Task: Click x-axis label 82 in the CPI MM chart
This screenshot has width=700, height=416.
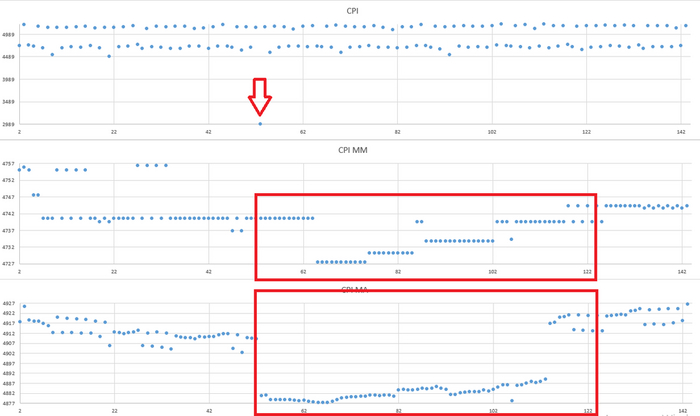Action: coord(398,272)
